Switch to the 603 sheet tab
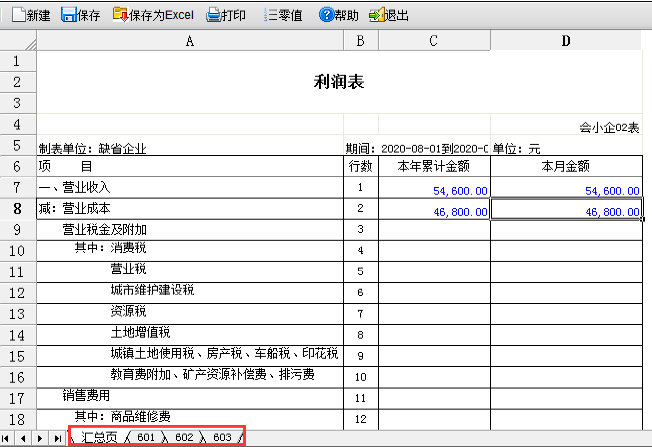Viewport: 652px width, 447px height. tap(222, 437)
